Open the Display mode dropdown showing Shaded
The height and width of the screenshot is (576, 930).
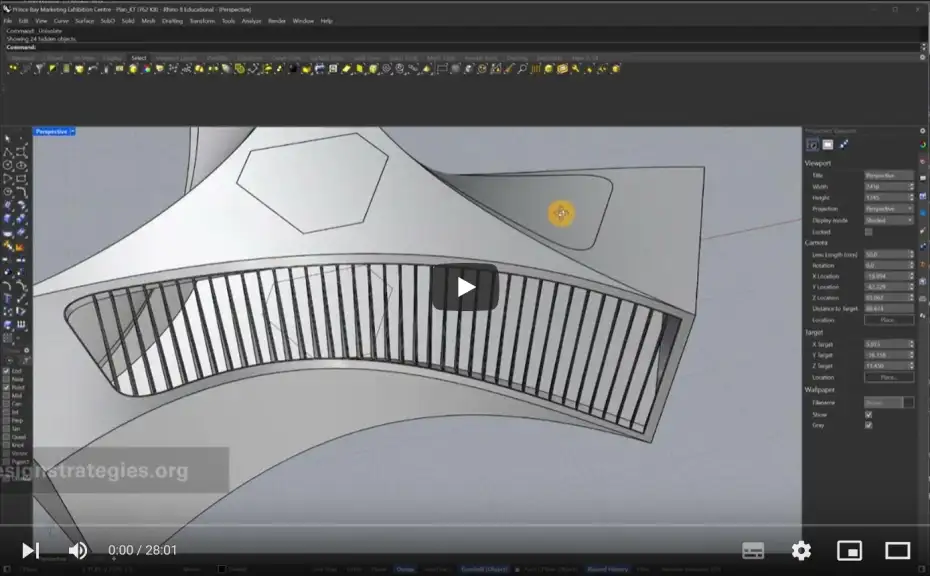[x=889, y=220]
